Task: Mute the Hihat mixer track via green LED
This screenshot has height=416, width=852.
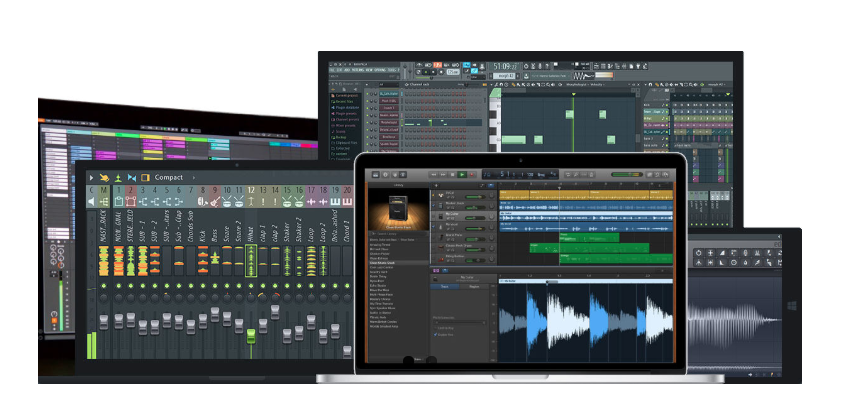Action: point(250,286)
